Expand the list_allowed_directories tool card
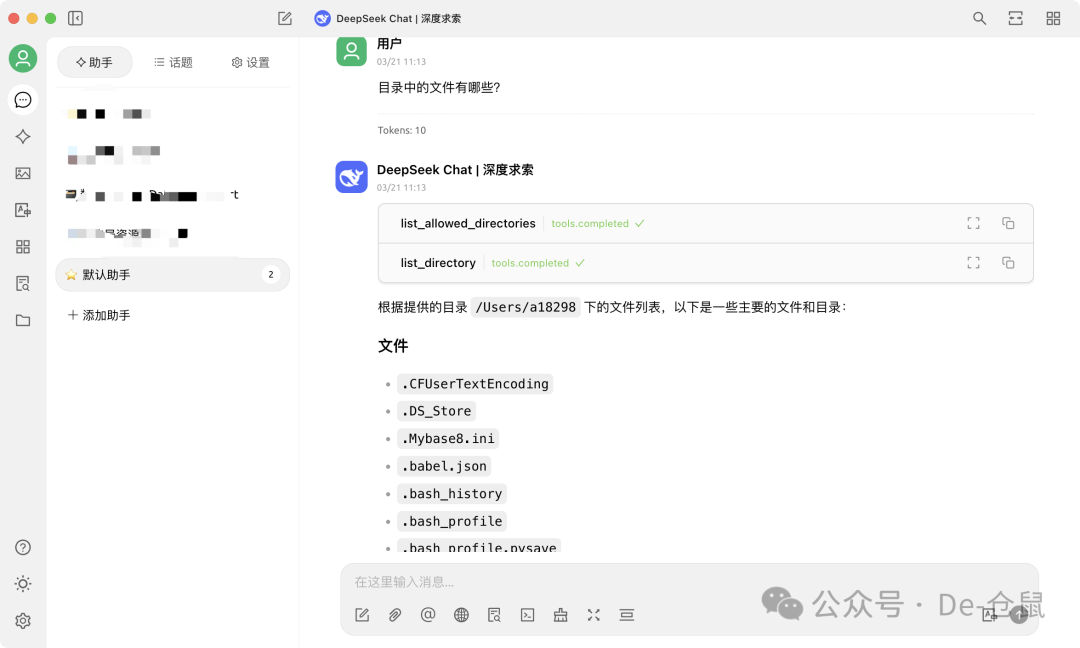 tap(972, 223)
